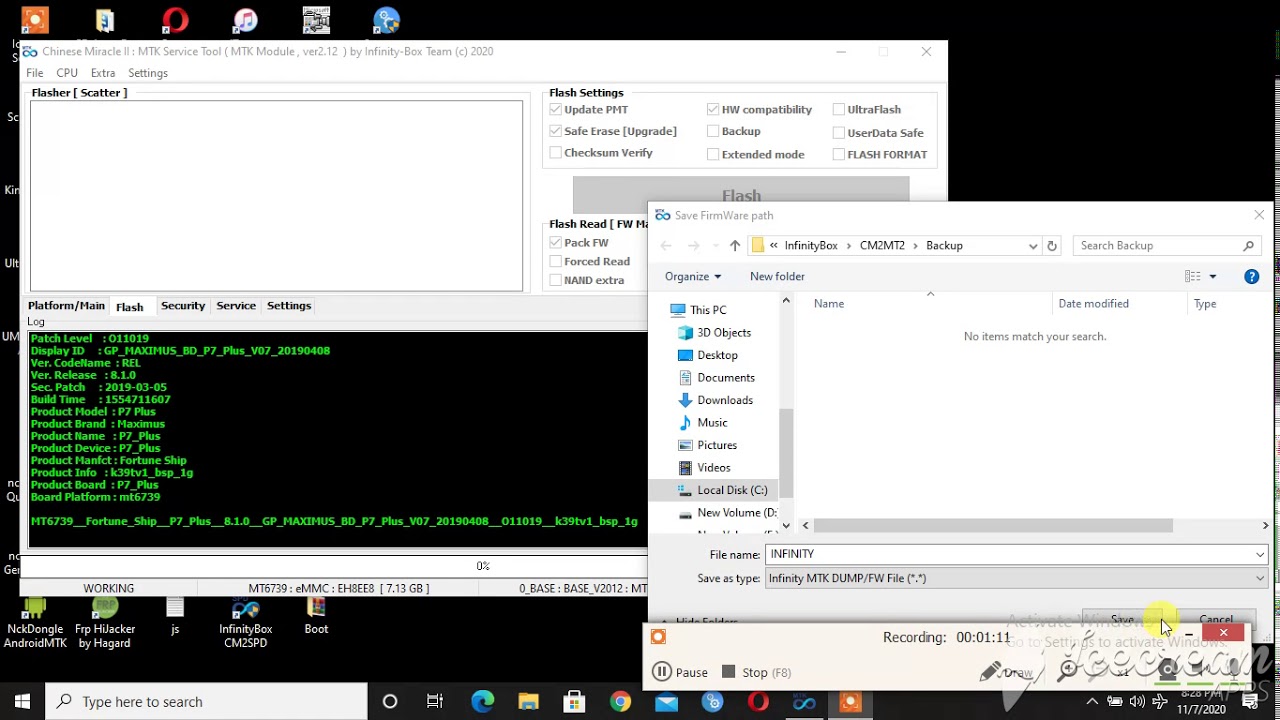Switch to the Security tab
The width and height of the screenshot is (1280, 720).
pyautogui.click(x=183, y=306)
